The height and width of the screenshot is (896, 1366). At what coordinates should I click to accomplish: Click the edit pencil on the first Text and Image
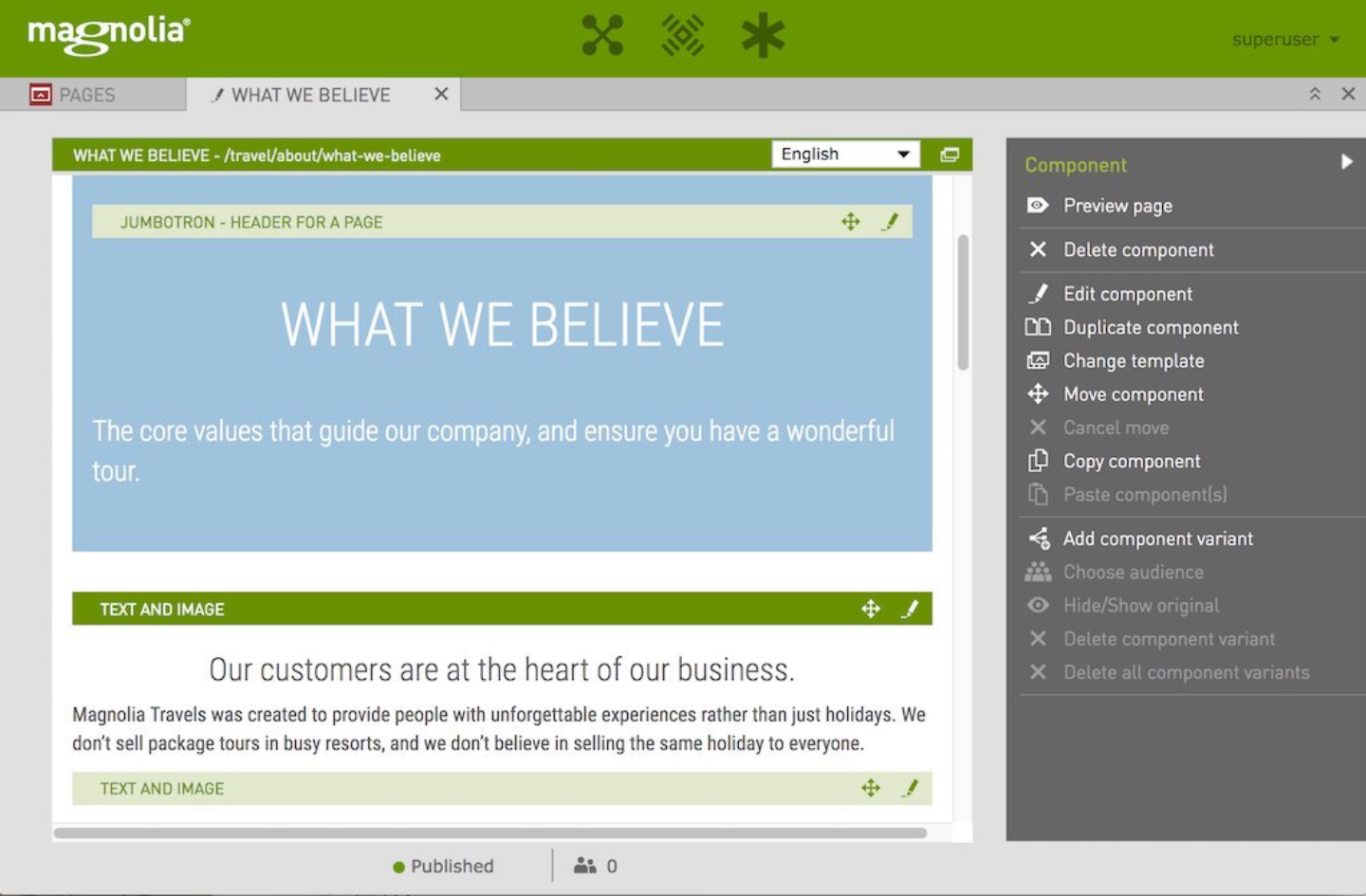(x=910, y=609)
